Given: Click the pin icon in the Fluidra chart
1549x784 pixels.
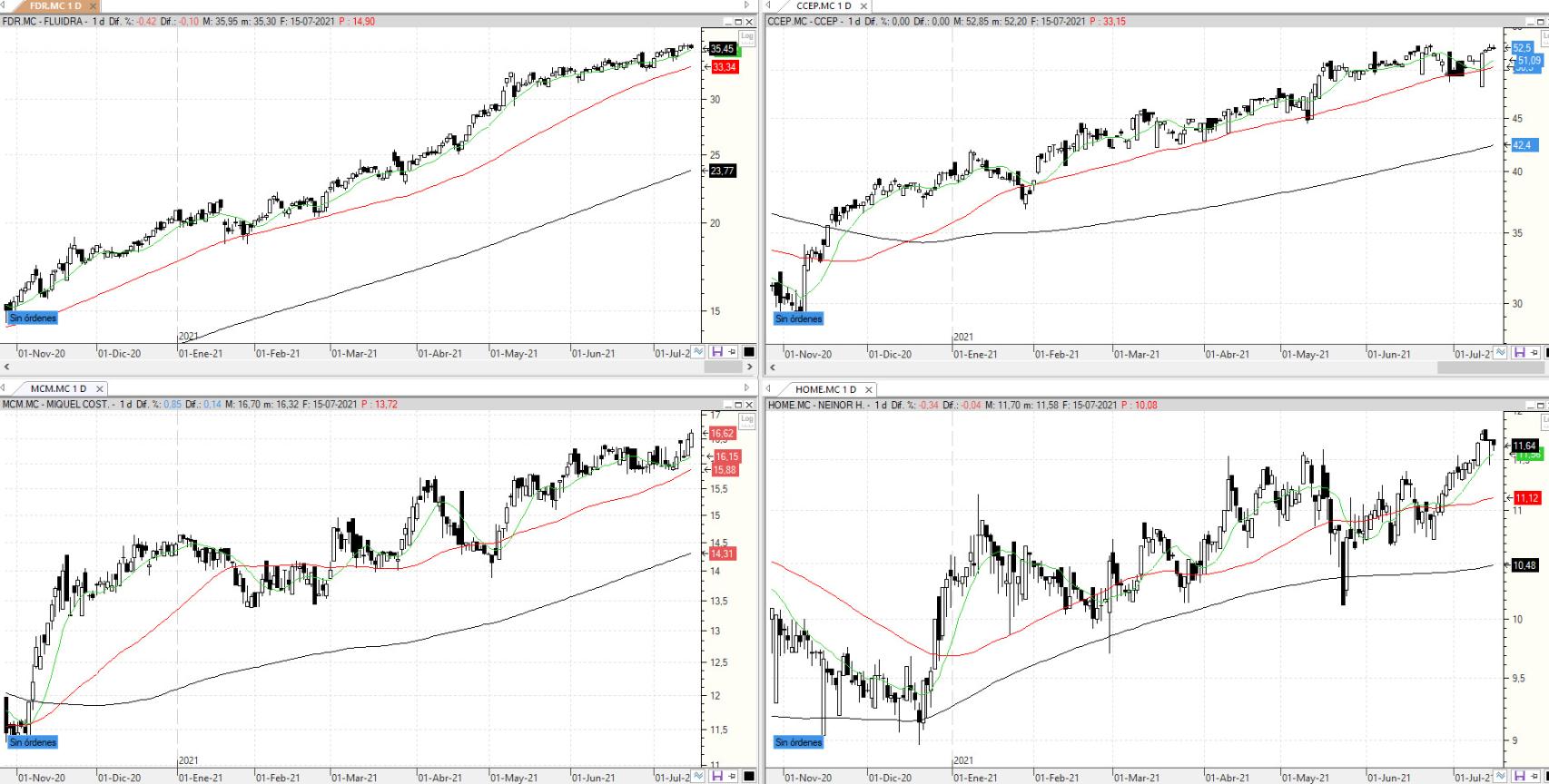Looking at the screenshot, I should pos(732,352).
